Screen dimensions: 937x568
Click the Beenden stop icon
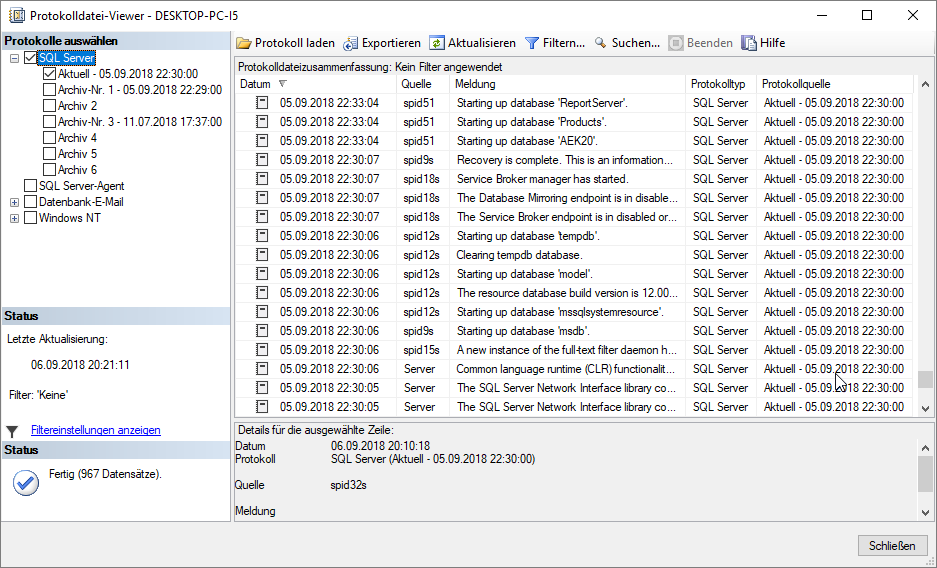[x=676, y=43]
